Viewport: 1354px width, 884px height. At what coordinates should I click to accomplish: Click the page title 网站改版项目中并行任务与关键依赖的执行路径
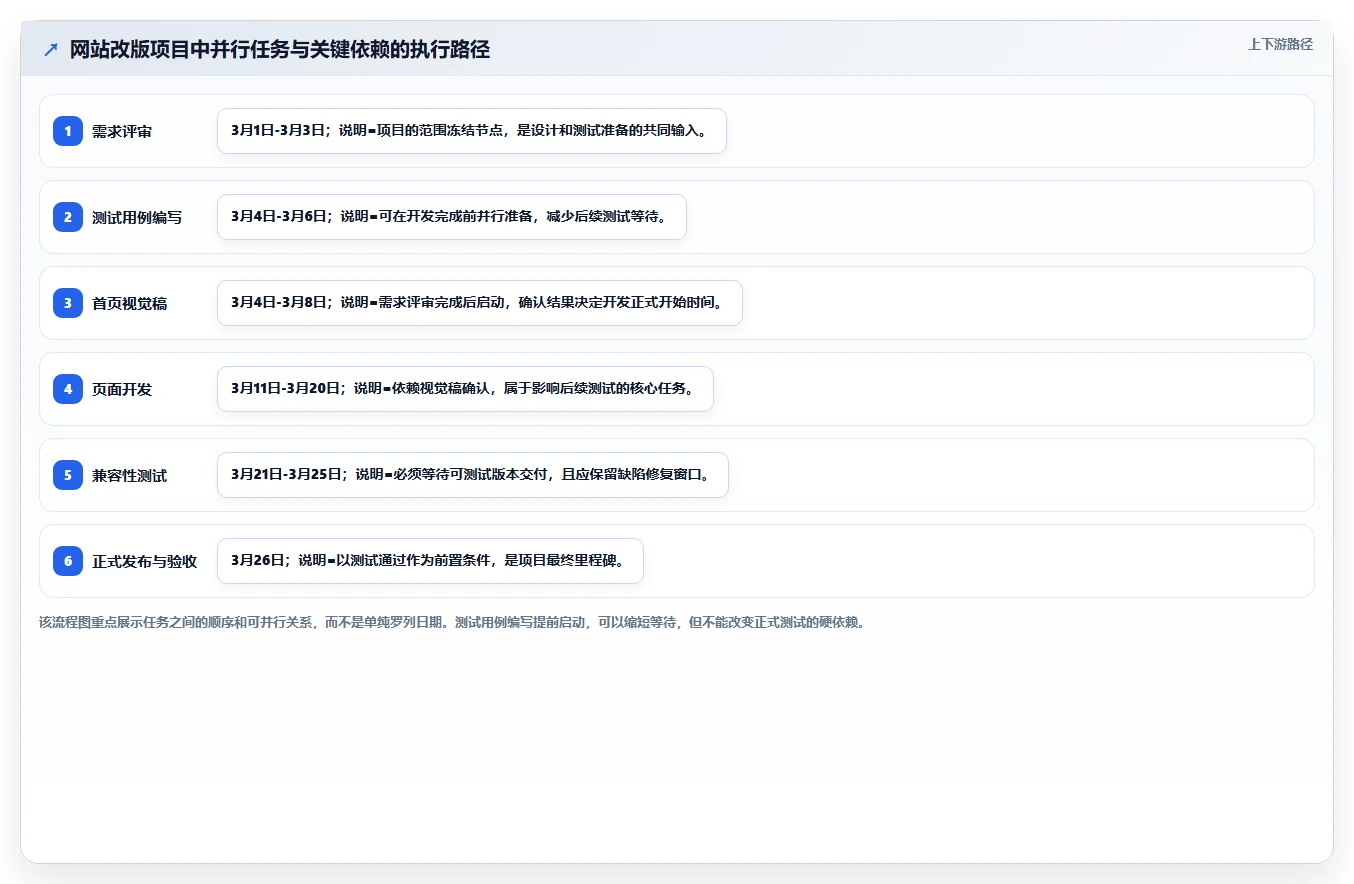(x=280, y=50)
